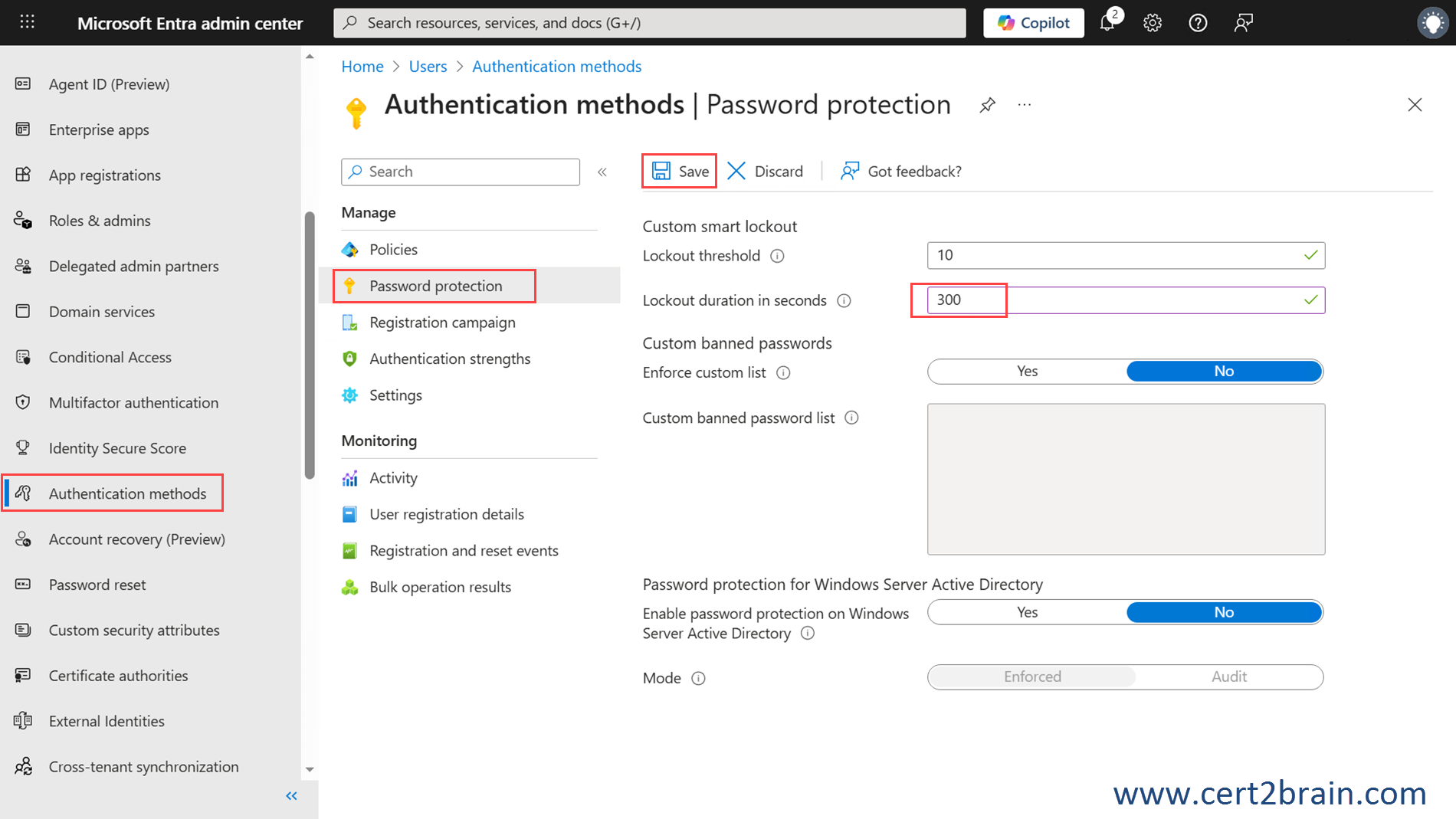Click the help question mark icon

point(1198,23)
